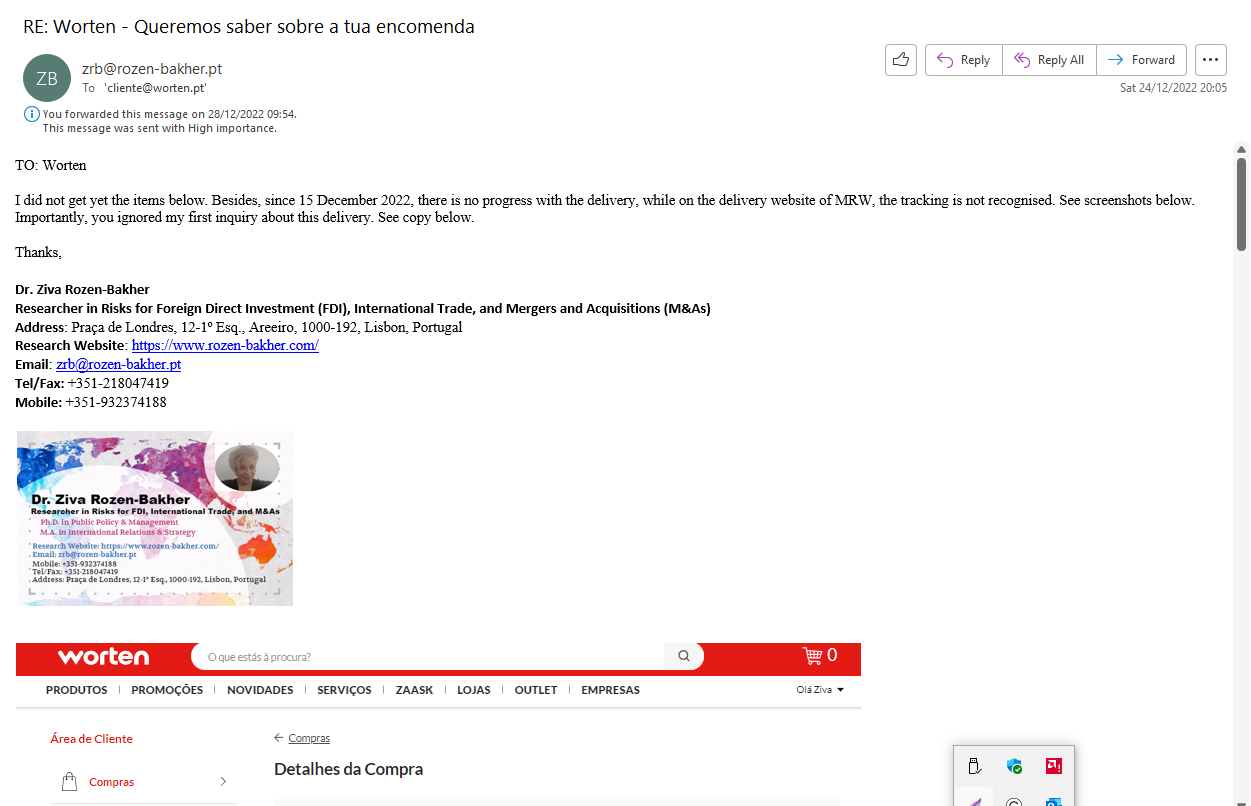The width and height of the screenshot is (1251, 806).
Task: Click the scrollbar up arrow
Action: (x=1241, y=149)
